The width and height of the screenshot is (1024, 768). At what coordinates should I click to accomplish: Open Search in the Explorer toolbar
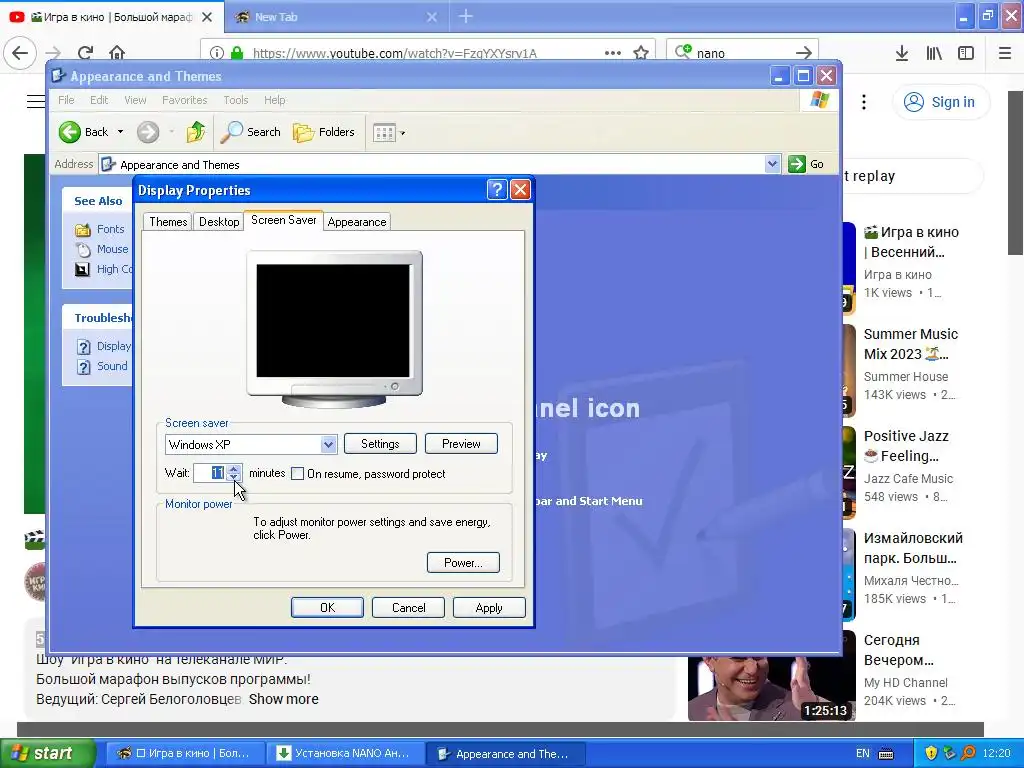[251, 132]
